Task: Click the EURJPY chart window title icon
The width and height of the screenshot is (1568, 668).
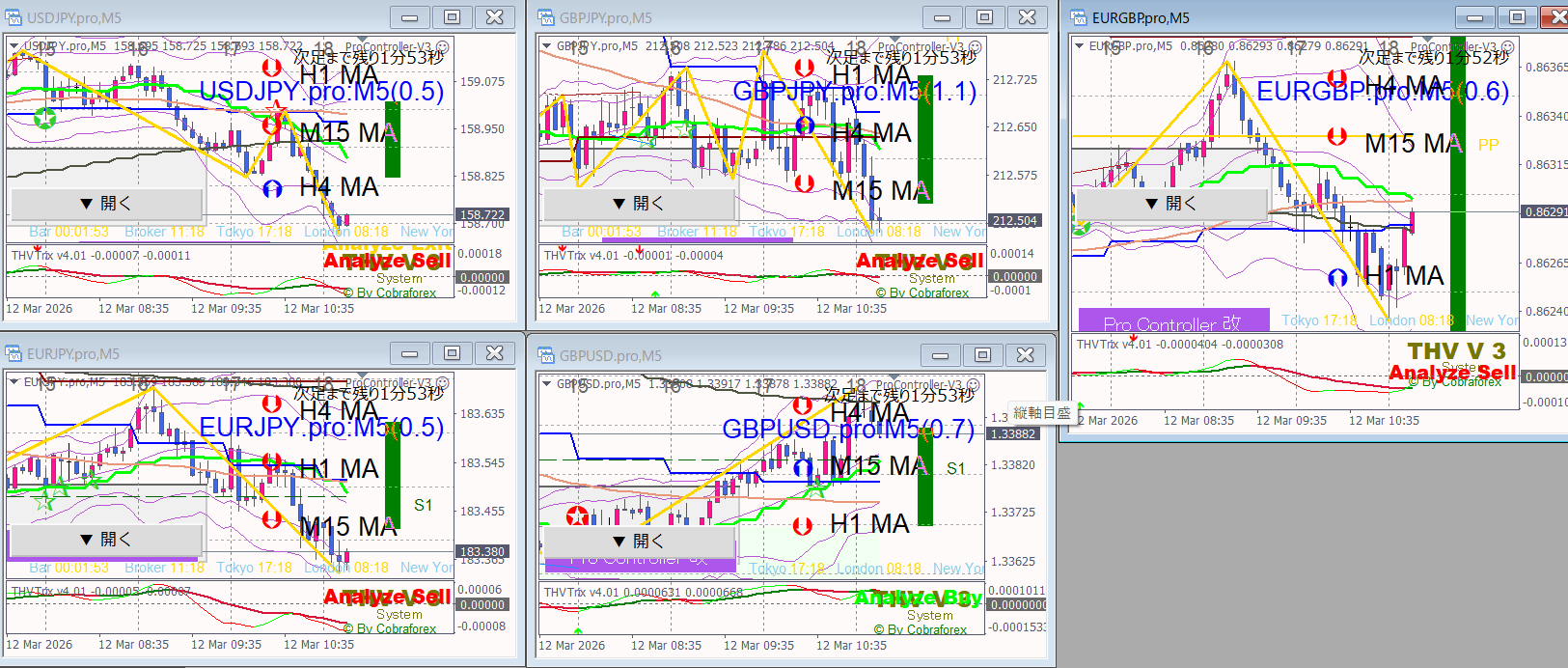Action: [14, 353]
